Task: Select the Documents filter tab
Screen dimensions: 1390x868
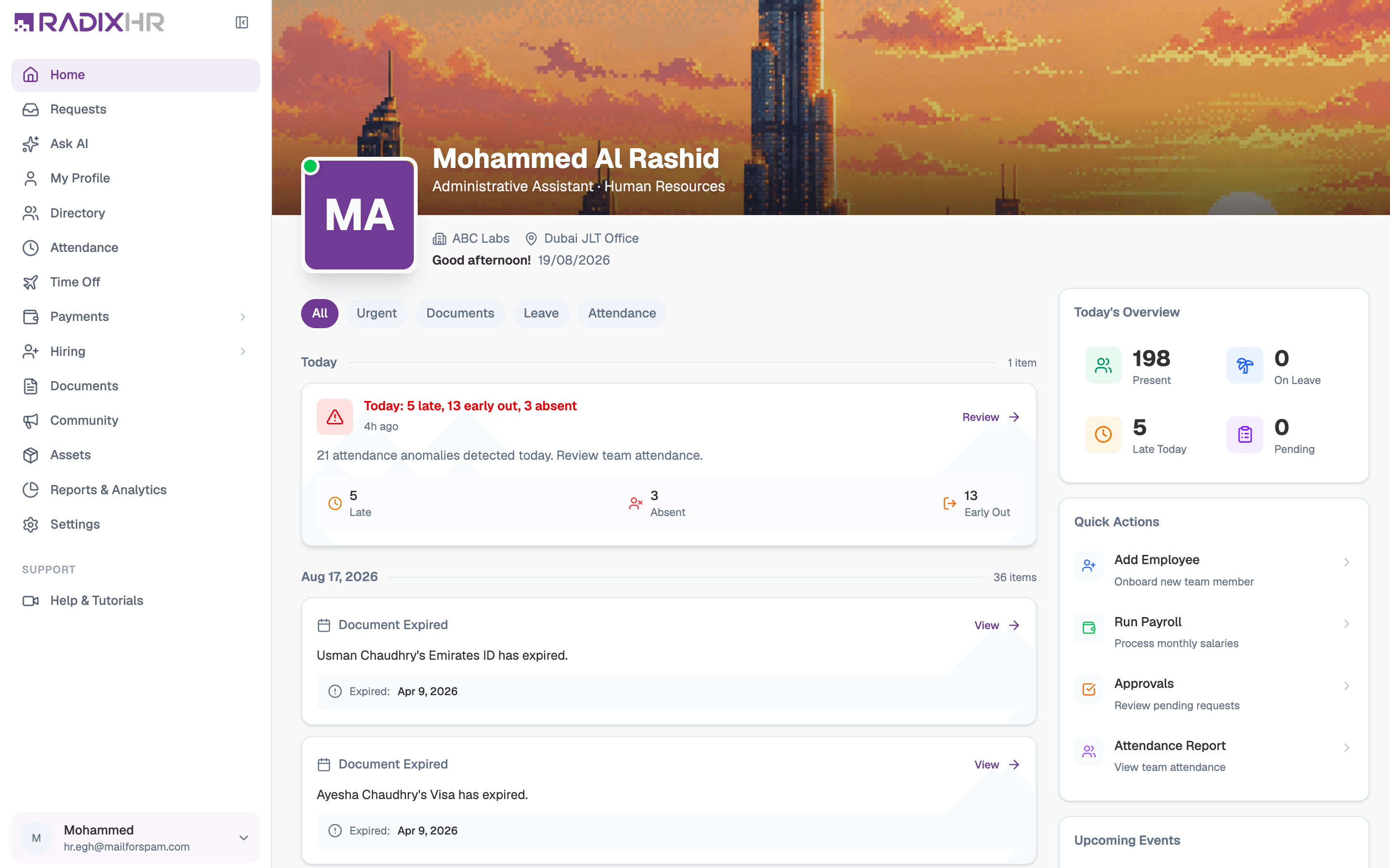Action: (x=460, y=313)
